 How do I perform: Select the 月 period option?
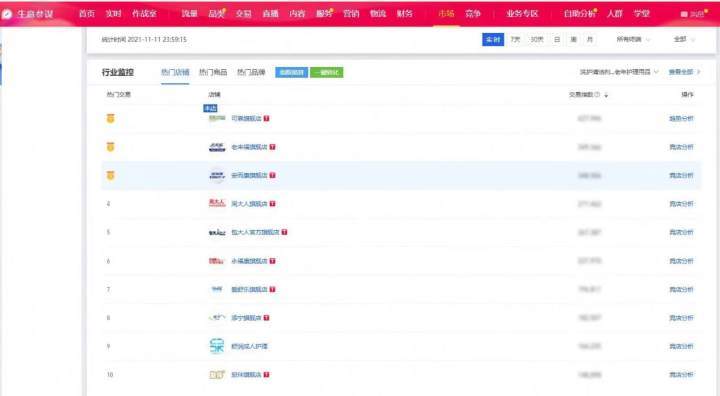click(590, 40)
